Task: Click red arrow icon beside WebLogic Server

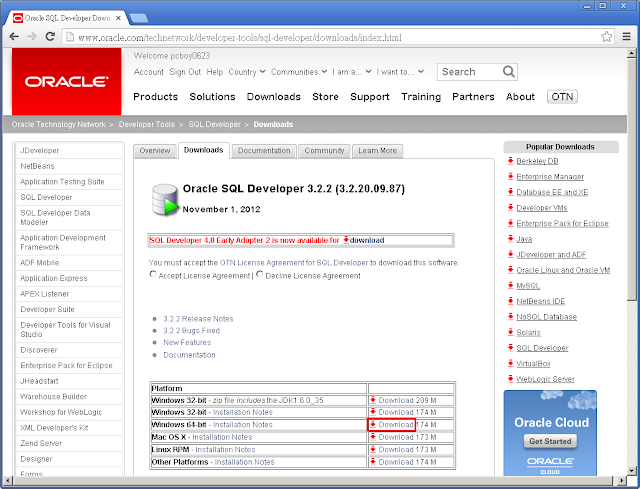Action: point(510,378)
